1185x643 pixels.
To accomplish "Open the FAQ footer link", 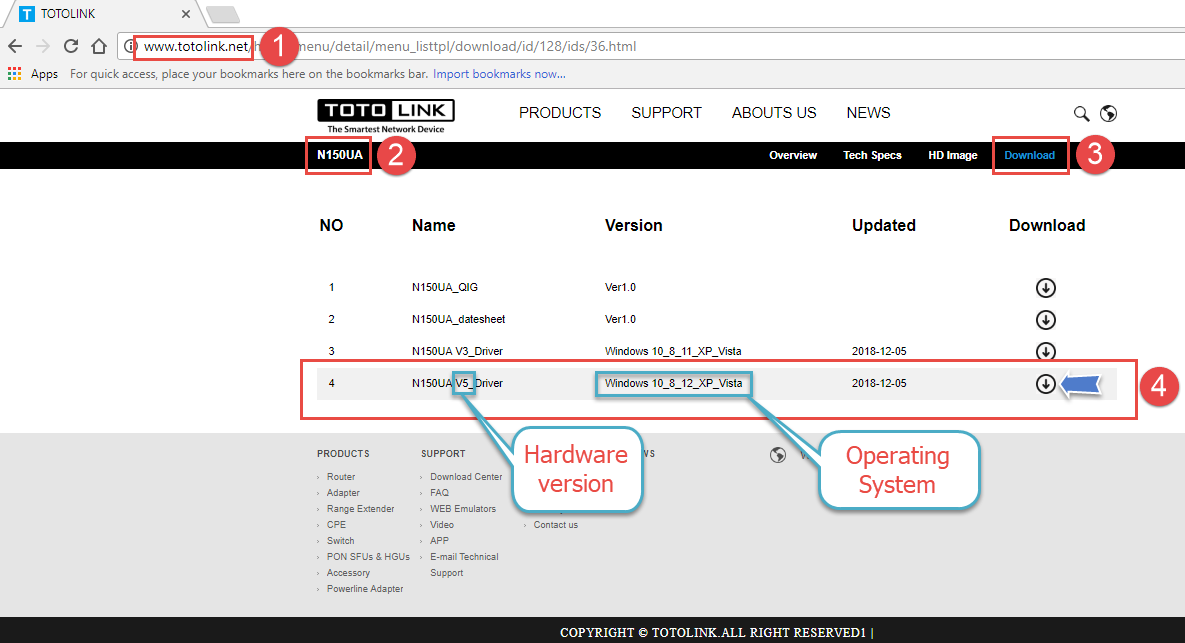I will (x=439, y=493).
